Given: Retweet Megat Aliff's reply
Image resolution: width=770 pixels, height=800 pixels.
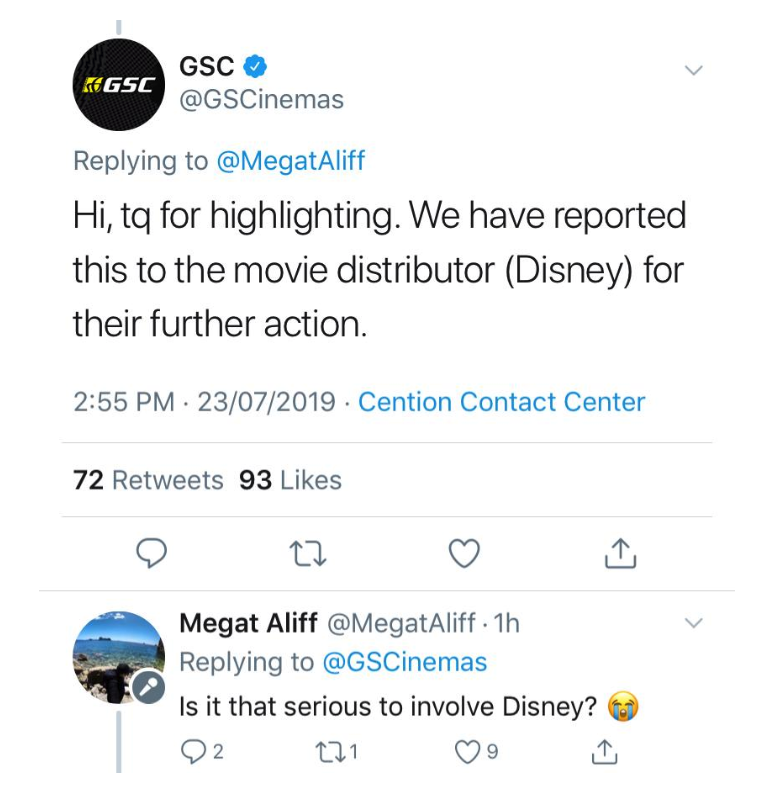Looking at the screenshot, I should 336,752.
